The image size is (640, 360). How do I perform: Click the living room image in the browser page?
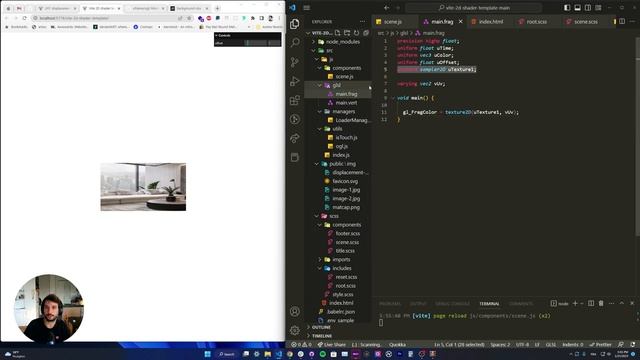pyautogui.click(x=143, y=187)
